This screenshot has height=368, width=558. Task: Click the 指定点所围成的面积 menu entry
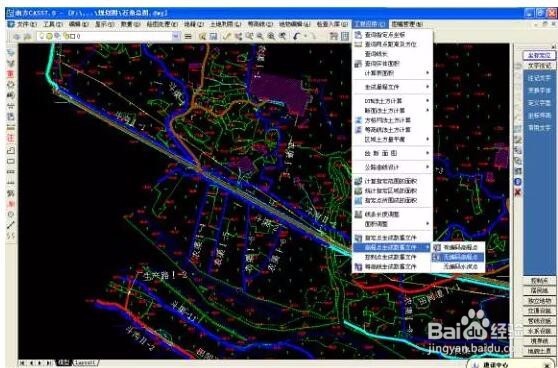click(391, 201)
